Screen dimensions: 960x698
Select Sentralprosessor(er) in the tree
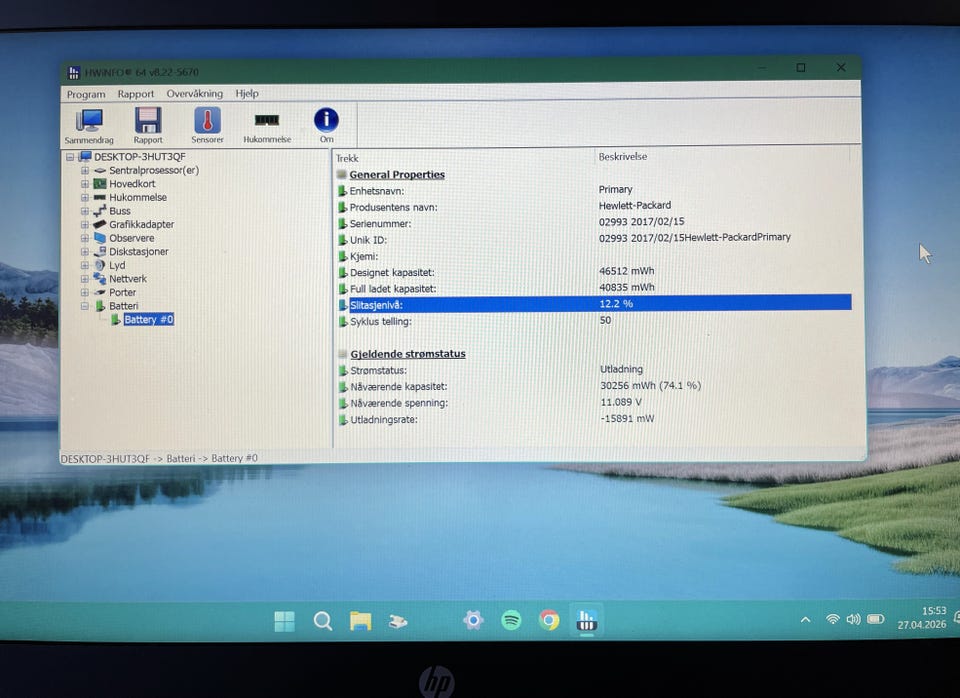click(x=154, y=170)
